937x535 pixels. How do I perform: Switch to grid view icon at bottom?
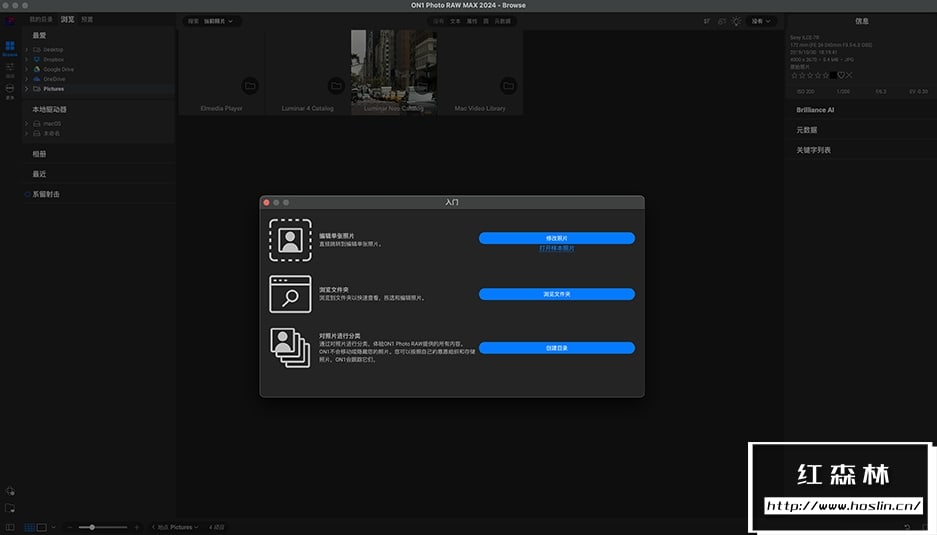29,527
